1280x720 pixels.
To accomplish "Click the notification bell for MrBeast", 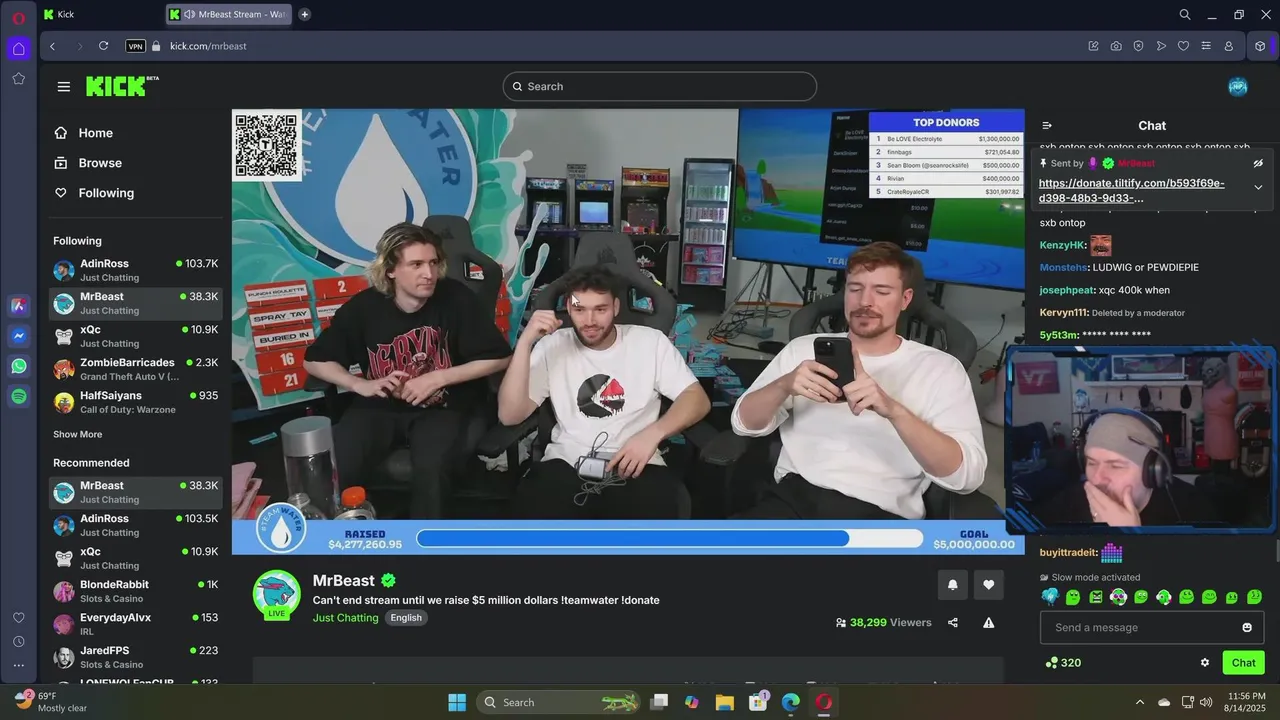I will click(952, 585).
